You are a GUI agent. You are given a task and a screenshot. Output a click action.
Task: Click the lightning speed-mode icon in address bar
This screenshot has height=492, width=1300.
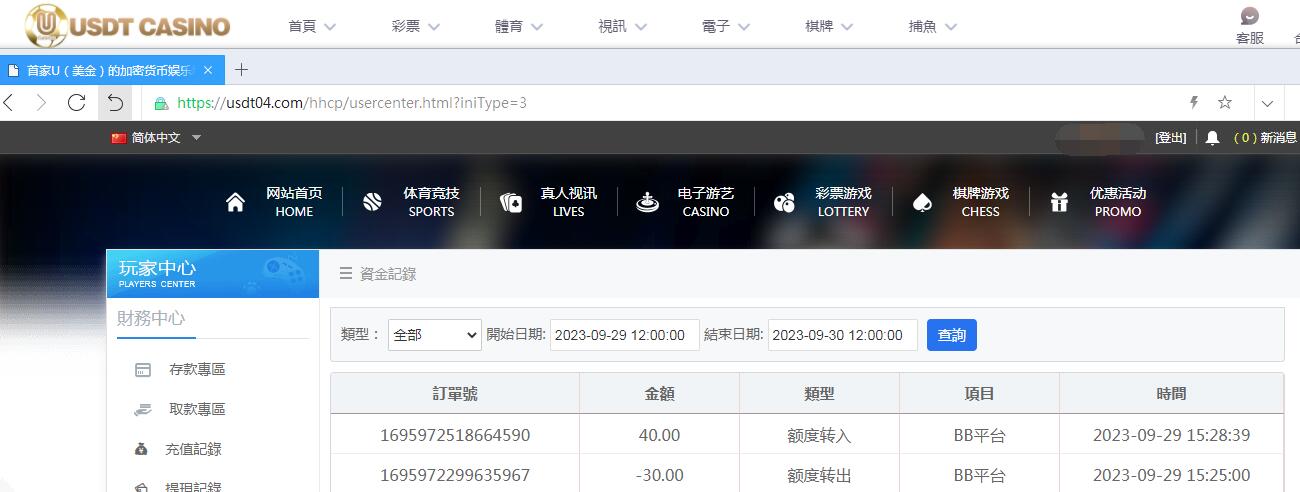[1193, 102]
